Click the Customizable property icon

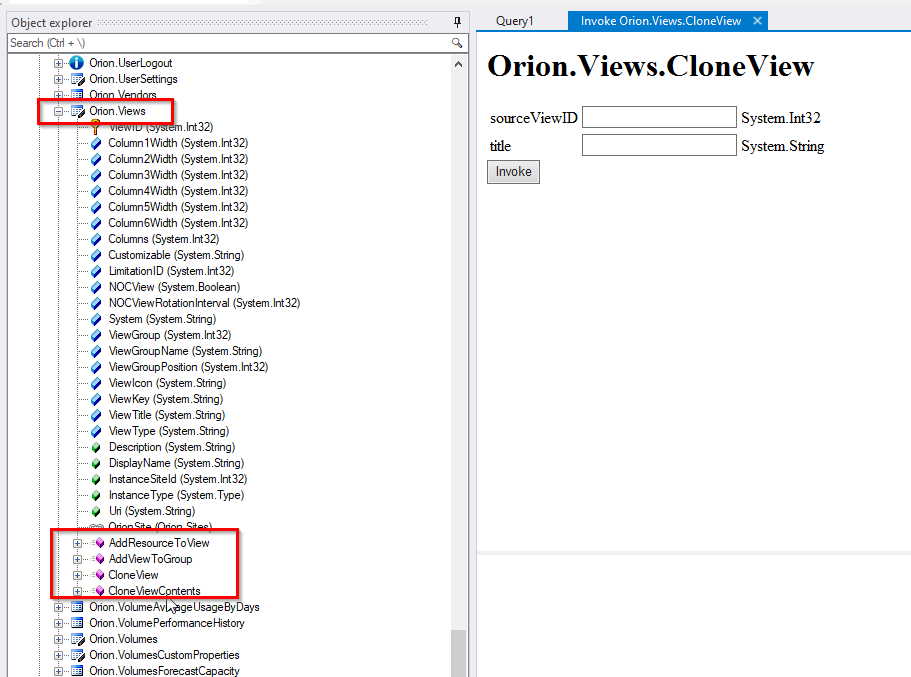[96, 255]
